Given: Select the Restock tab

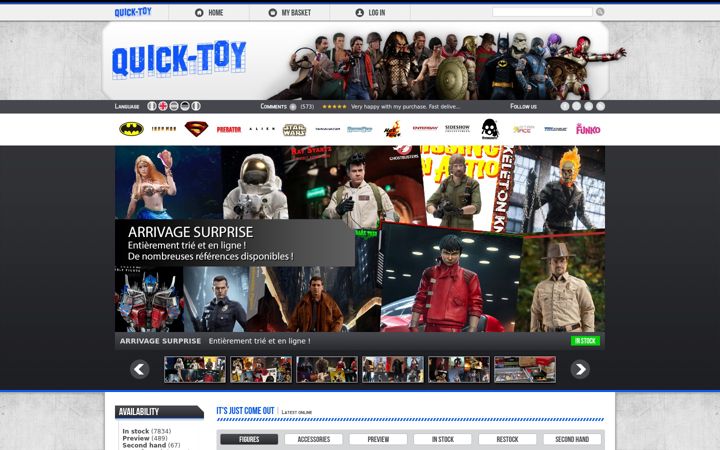Looking at the screenshot, I should pyautogui.click(x=507, y=439).
